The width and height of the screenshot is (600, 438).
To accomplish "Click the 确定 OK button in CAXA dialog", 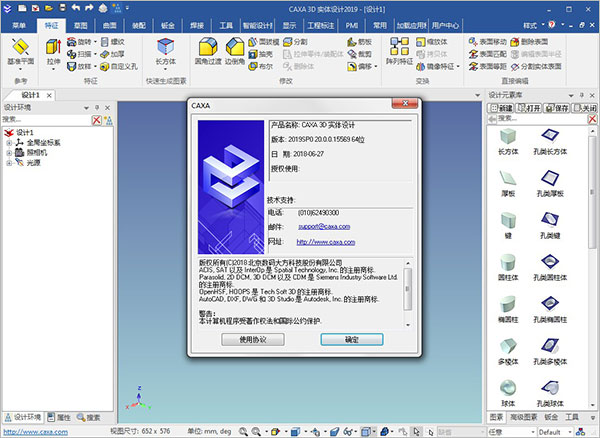I will point(352,339).
